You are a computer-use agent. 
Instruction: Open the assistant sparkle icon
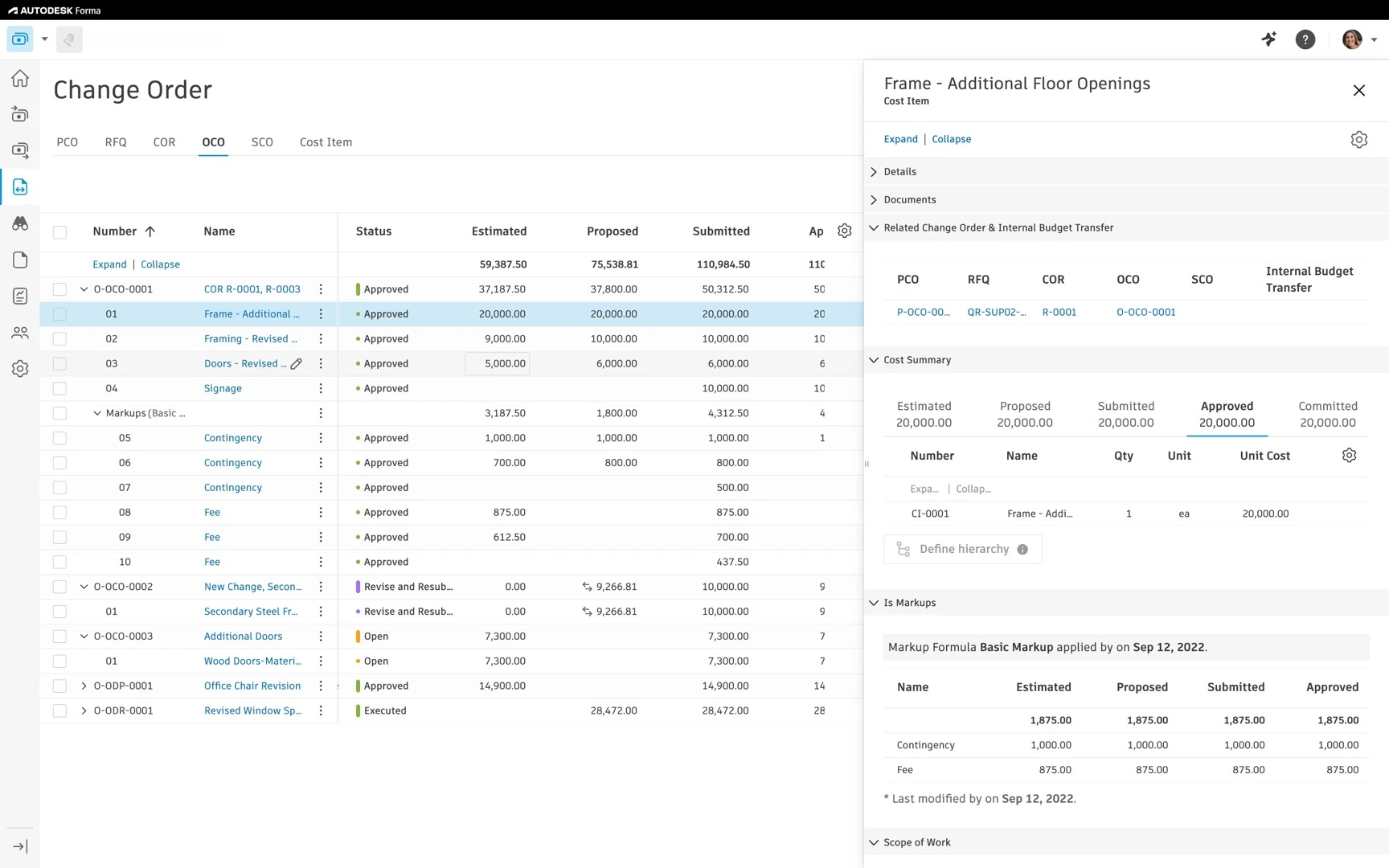point(1269,39)
